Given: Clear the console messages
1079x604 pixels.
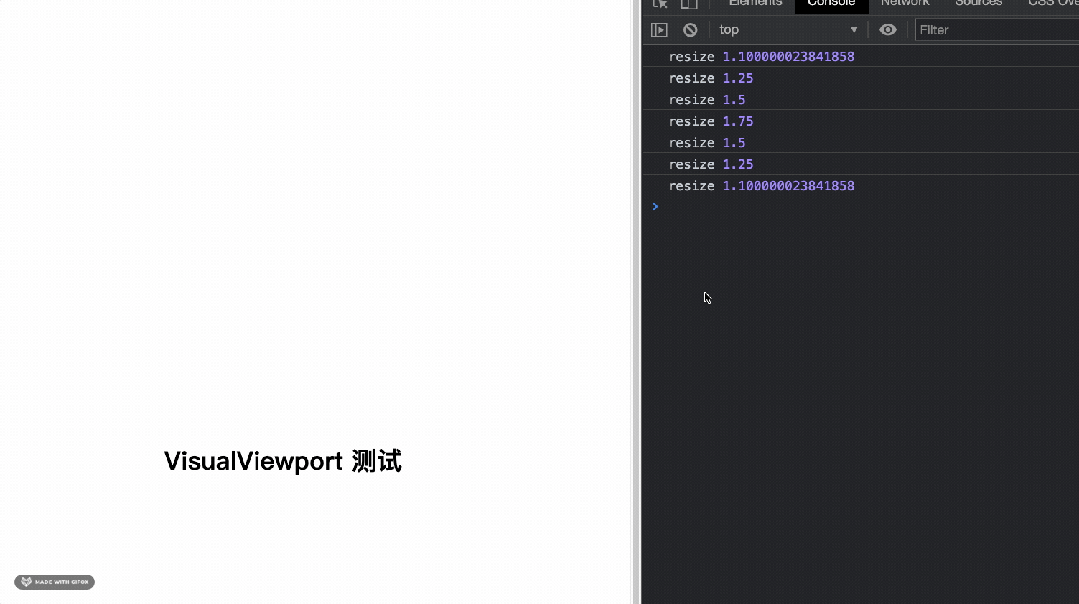Looking at the screenshot, I should click(x=689, y=29).
